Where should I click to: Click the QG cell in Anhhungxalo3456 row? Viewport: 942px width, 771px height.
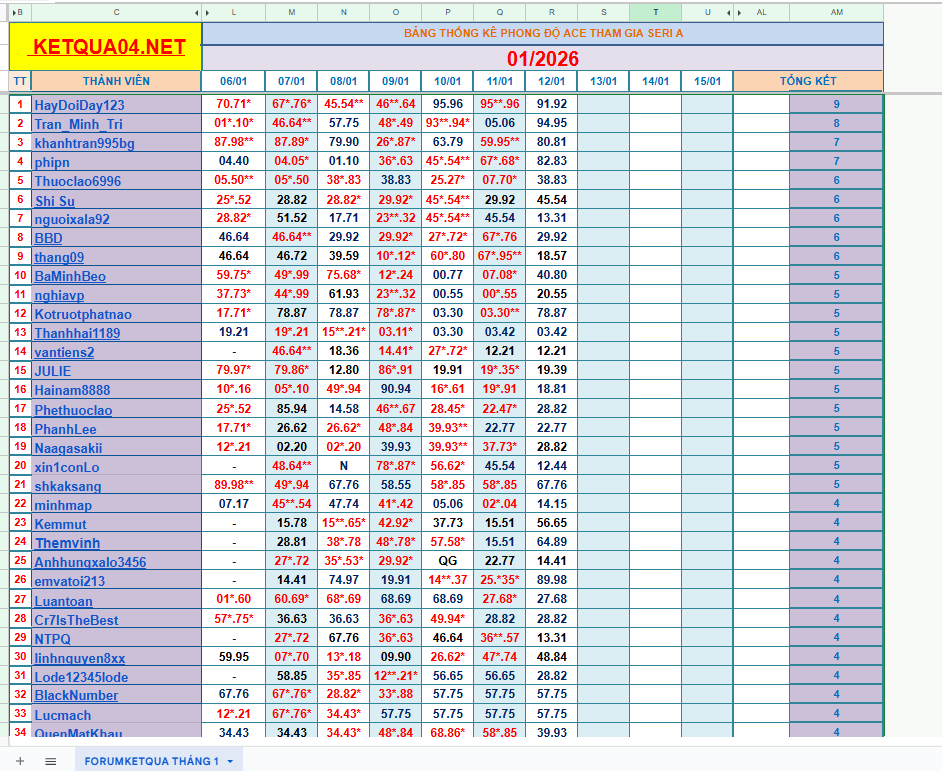click(448, 561)
